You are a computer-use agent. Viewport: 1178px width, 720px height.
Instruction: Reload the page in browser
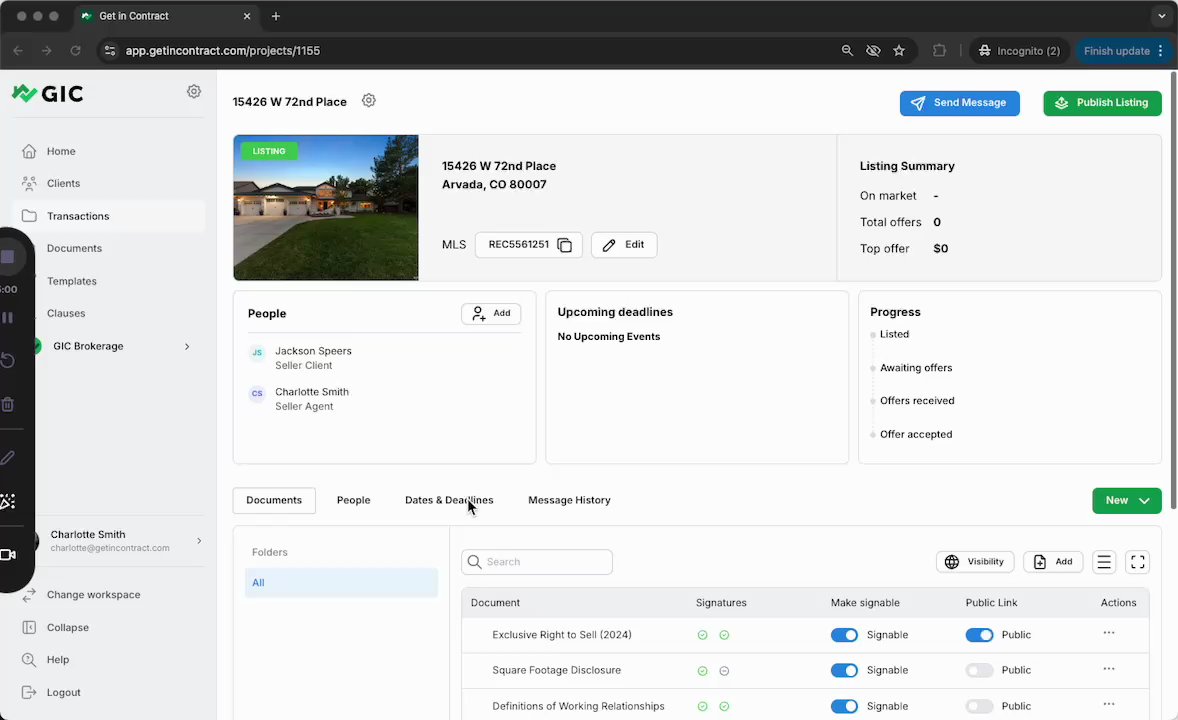pyautogui.click(x=75, y=50)
